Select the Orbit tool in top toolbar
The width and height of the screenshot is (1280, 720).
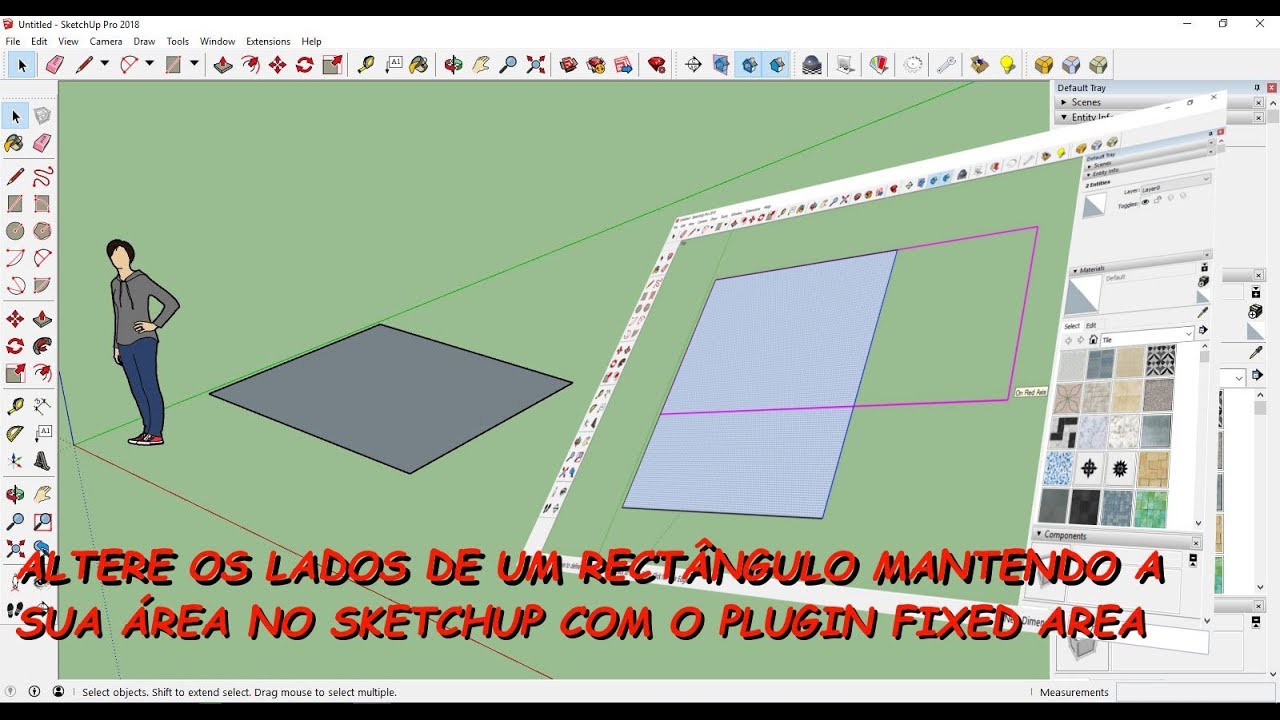[453, 65]
